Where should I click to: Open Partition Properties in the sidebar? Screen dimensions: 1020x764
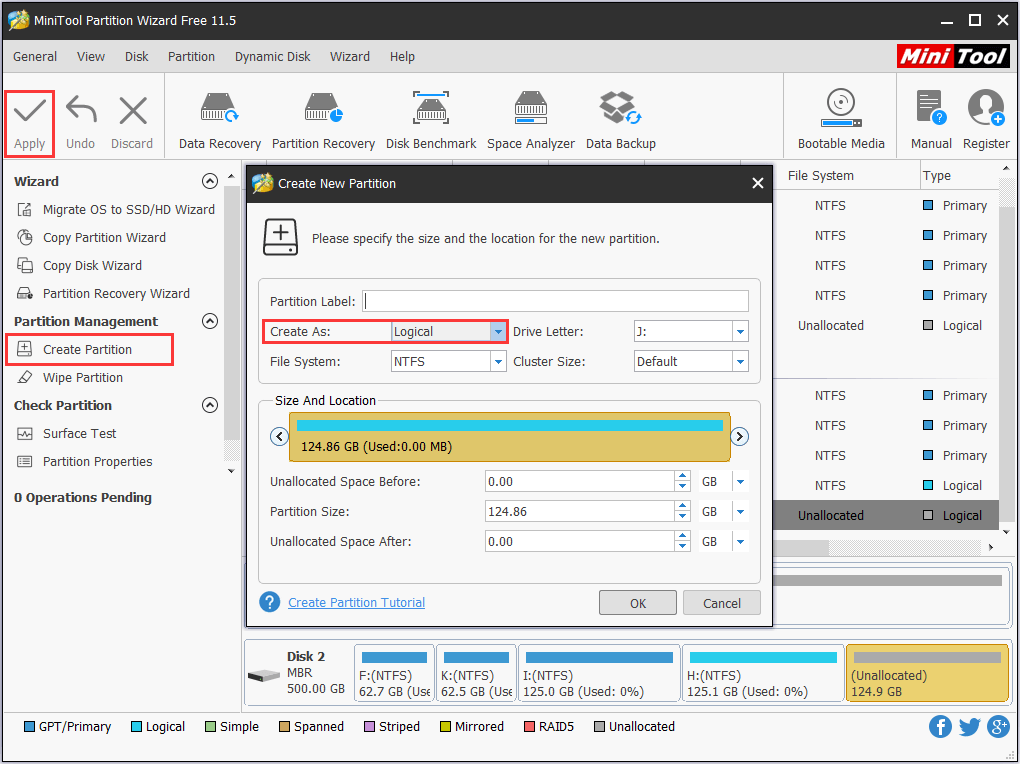[x=85, y=461]
